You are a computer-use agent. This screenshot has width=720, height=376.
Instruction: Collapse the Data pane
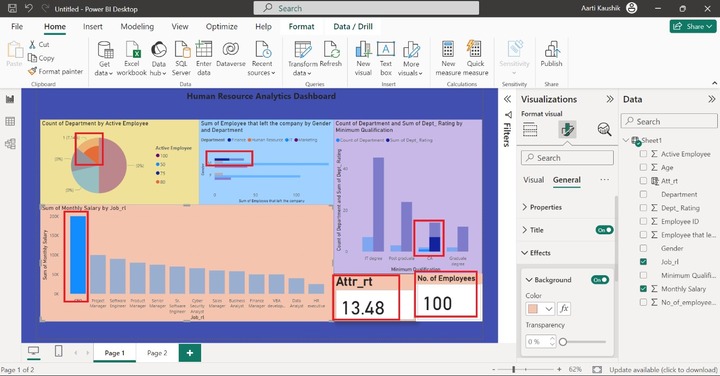tap(711, 99)
